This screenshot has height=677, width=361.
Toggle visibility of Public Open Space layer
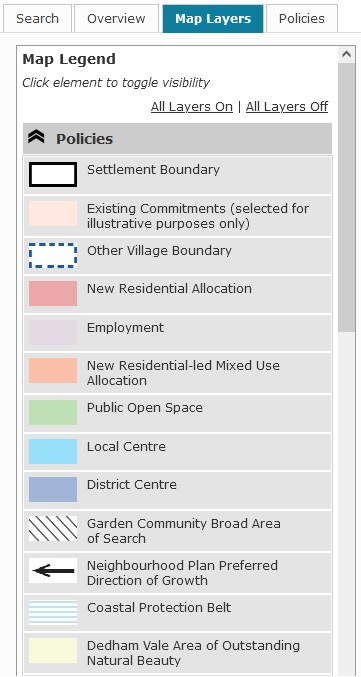[178, 413]
